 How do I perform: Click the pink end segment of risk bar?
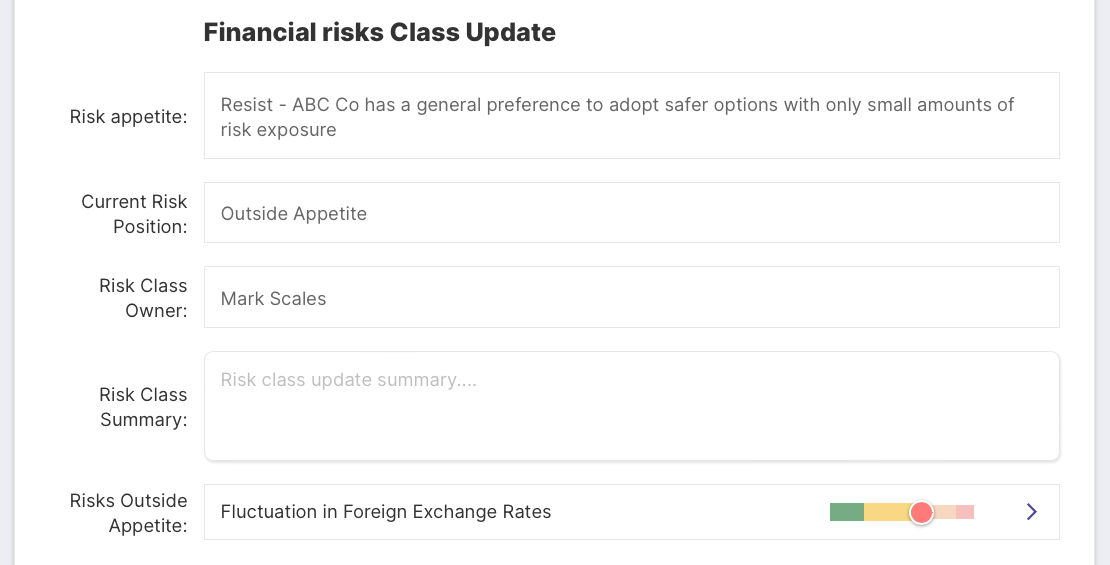(965, 512)
